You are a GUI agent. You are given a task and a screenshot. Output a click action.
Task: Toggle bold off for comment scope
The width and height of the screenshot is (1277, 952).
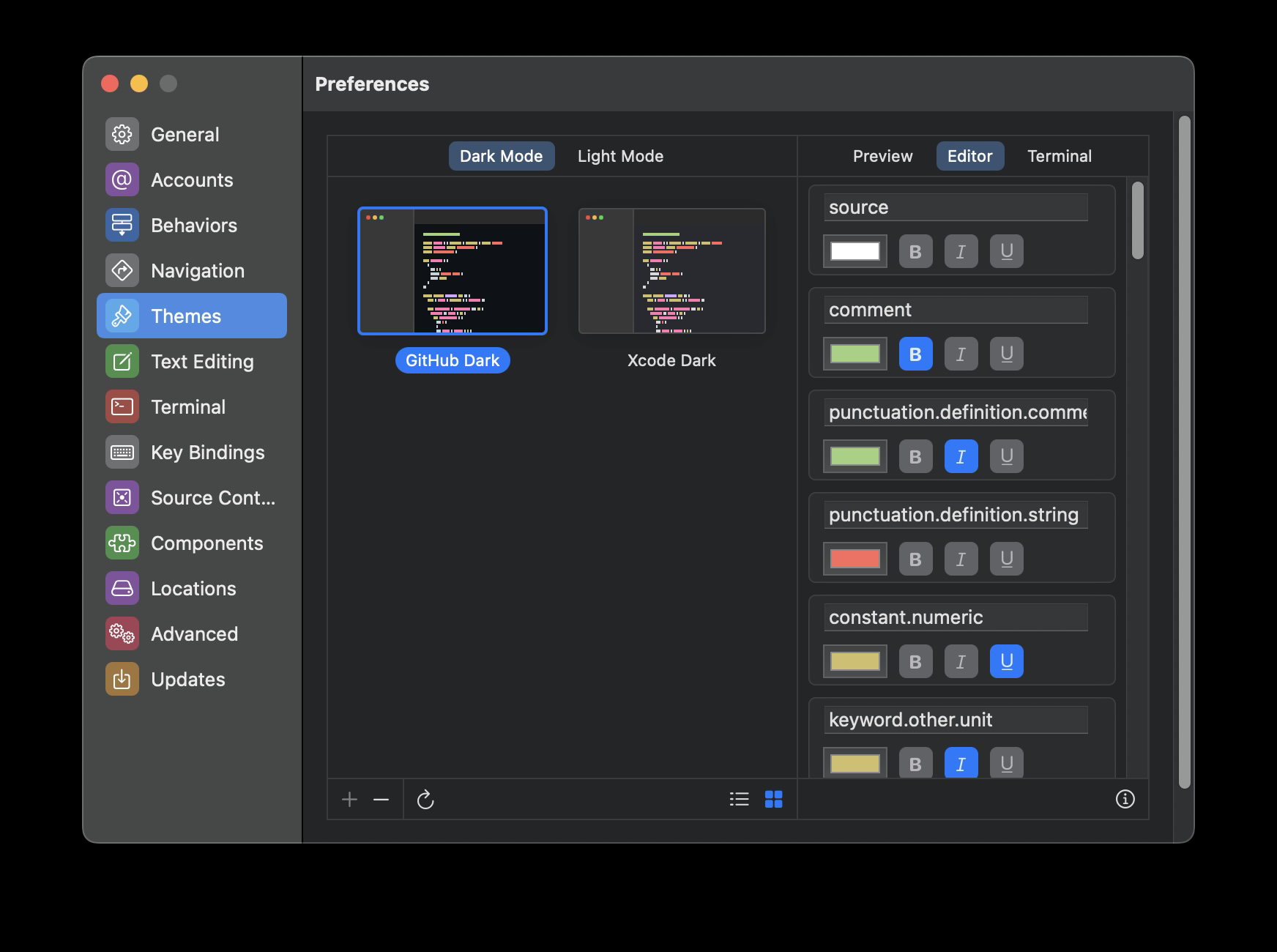915,354
